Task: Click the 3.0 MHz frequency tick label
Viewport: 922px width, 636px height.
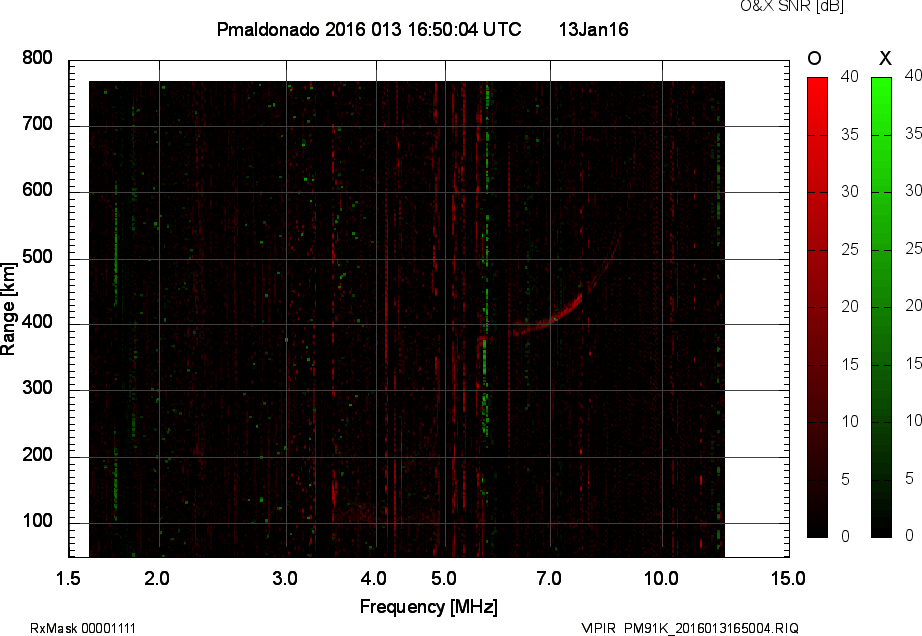Action: (285, 578)
